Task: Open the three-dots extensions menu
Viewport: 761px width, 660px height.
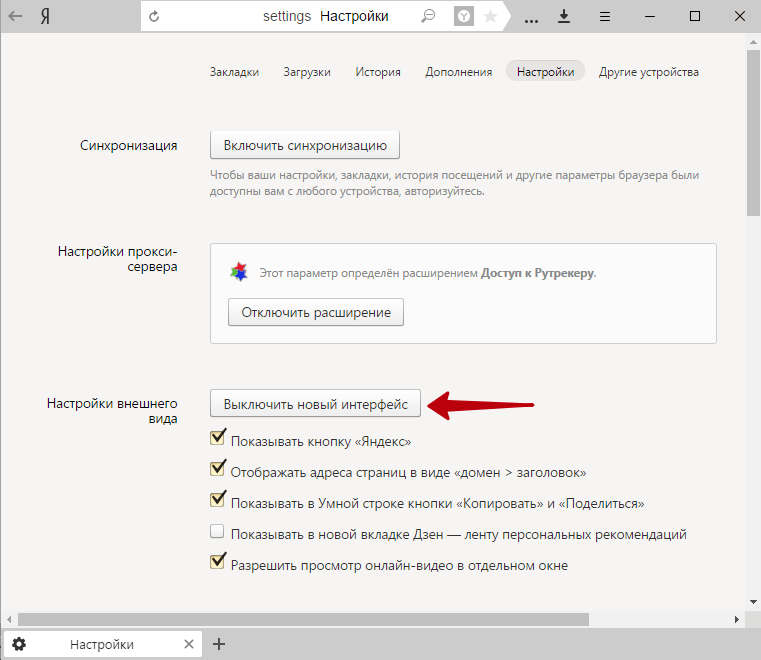Action: point(531,20)
